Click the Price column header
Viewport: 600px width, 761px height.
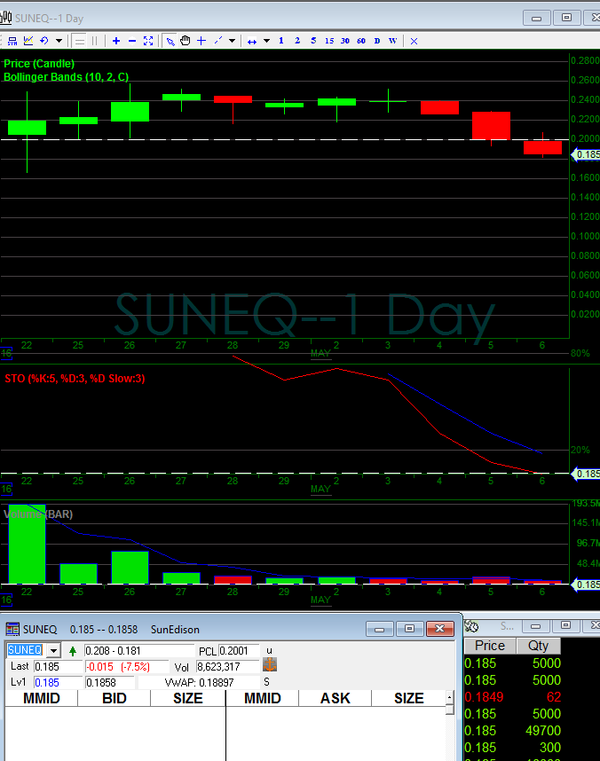click(x=489, y=646)
